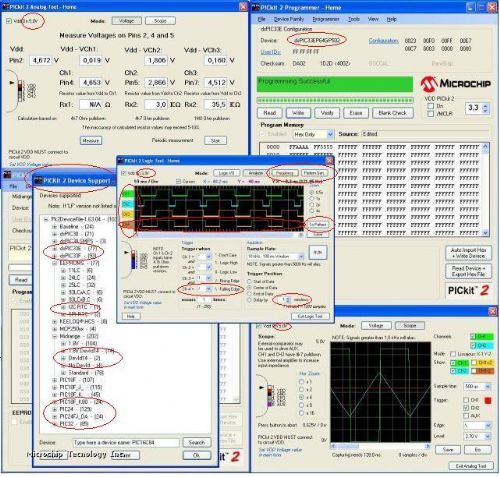Expand the PIC24 node in the device tree
This screenshot has width=500, height=477.
click(x=54, y=409)
